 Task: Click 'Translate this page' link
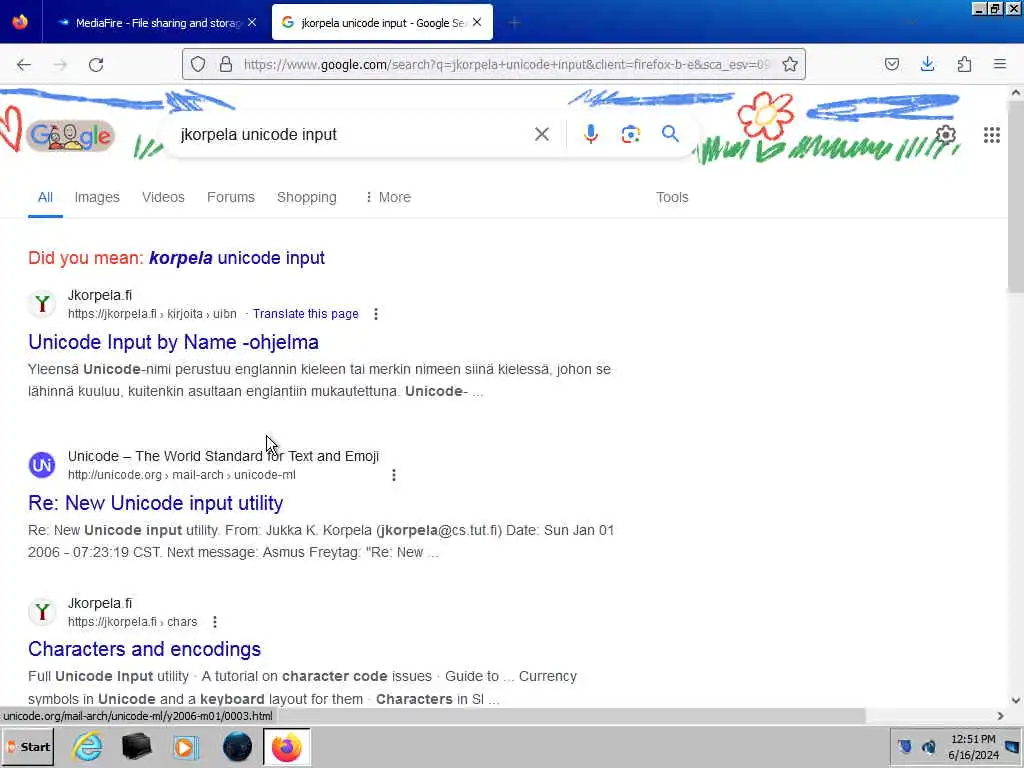(306, 314)
